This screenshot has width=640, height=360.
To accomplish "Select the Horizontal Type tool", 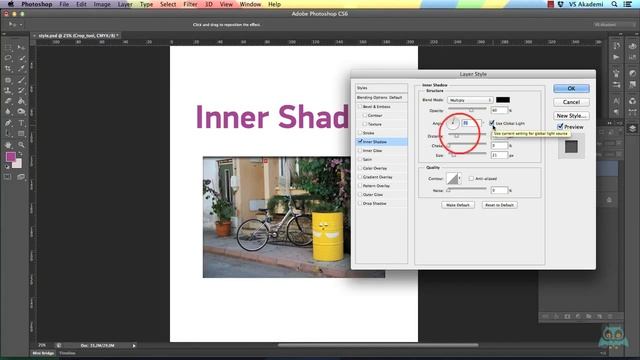I will (21, 122).
